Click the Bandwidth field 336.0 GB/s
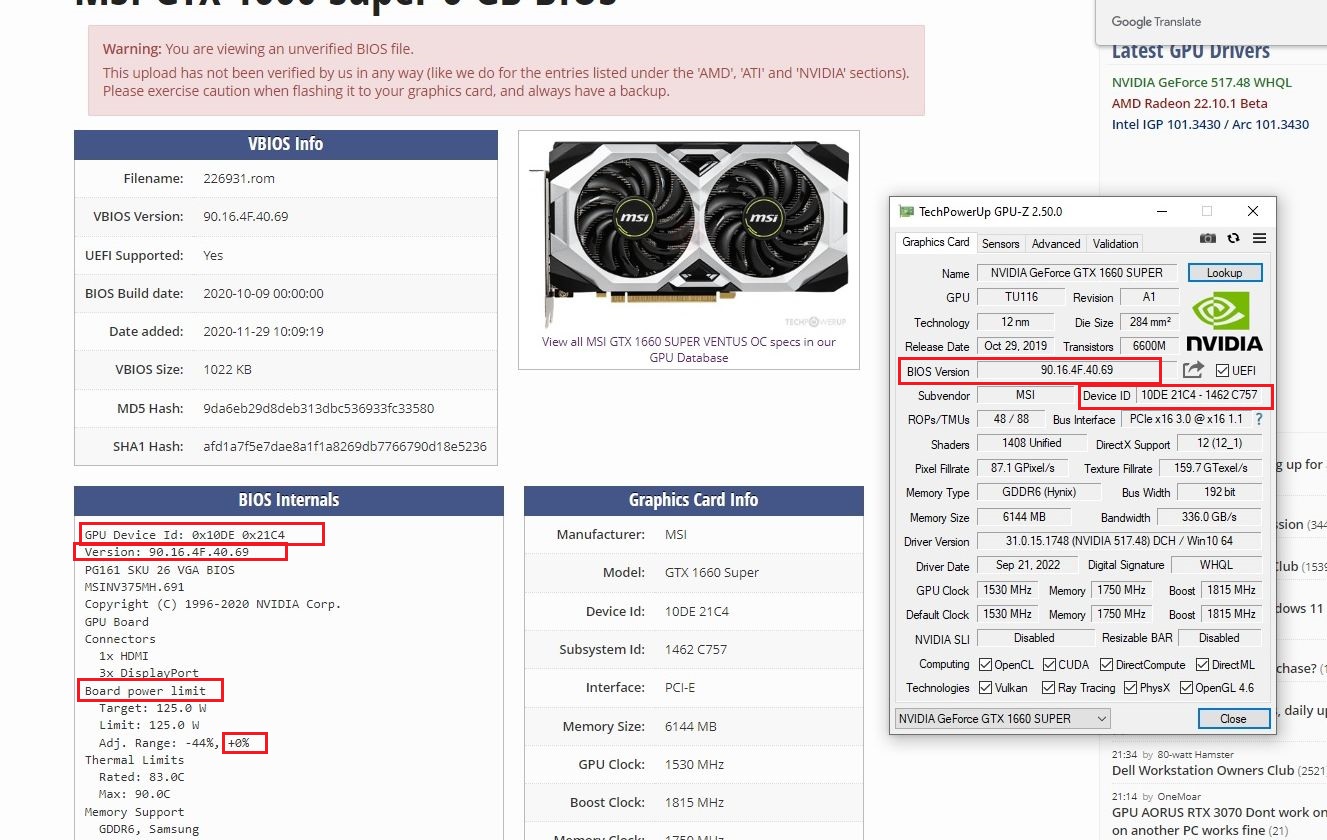1327x840 pixels. point(1209,517)
